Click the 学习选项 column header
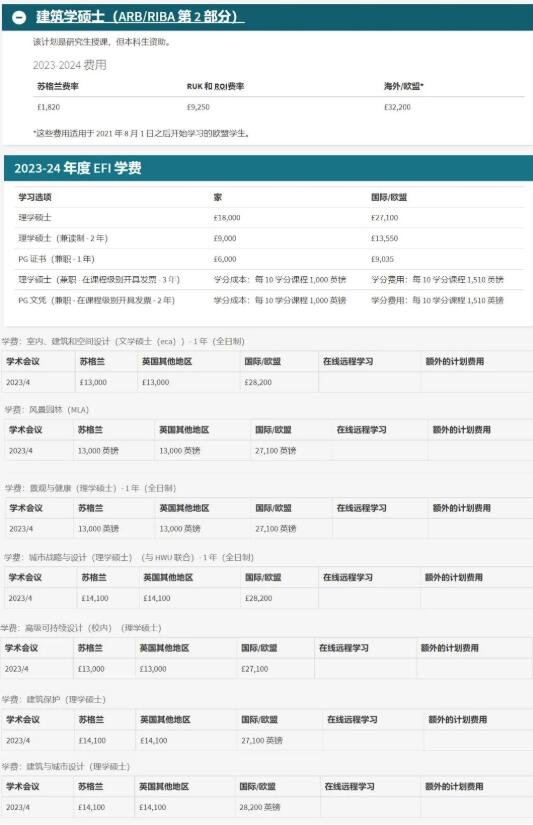Viewport: 533px width, 825px height. 35,197
